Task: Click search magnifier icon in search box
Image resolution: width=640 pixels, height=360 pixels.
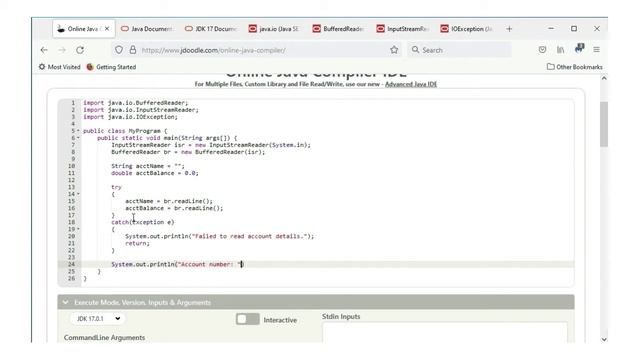Action: pyautogui.click(x=415, y=50)
